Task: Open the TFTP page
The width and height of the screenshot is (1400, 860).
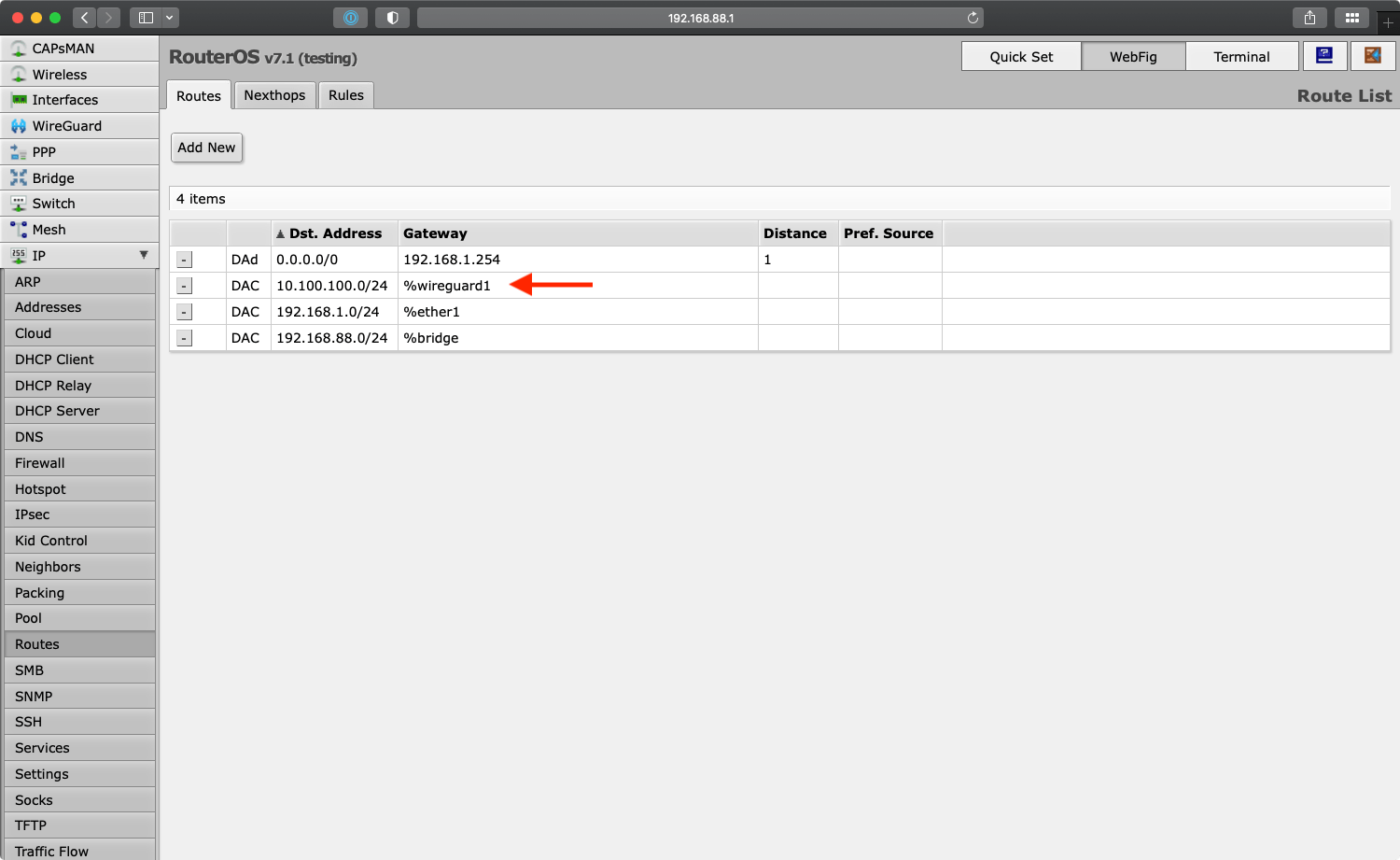Action: tap(79, 825)
